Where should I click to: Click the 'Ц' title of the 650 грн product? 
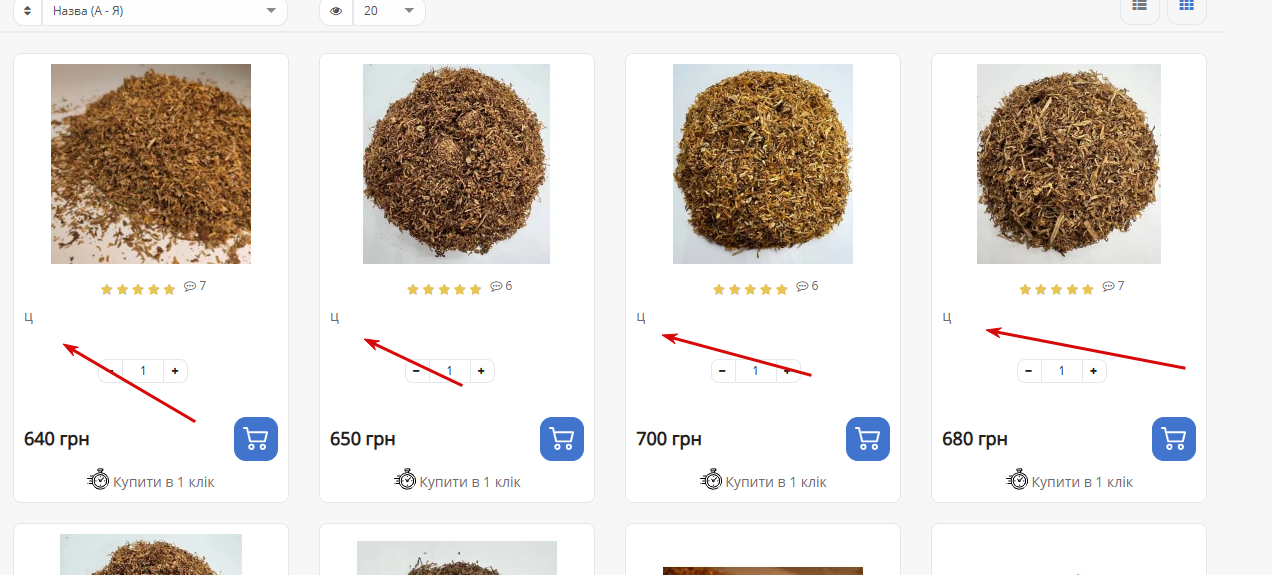pyautogui.click(x=335, y=318)
